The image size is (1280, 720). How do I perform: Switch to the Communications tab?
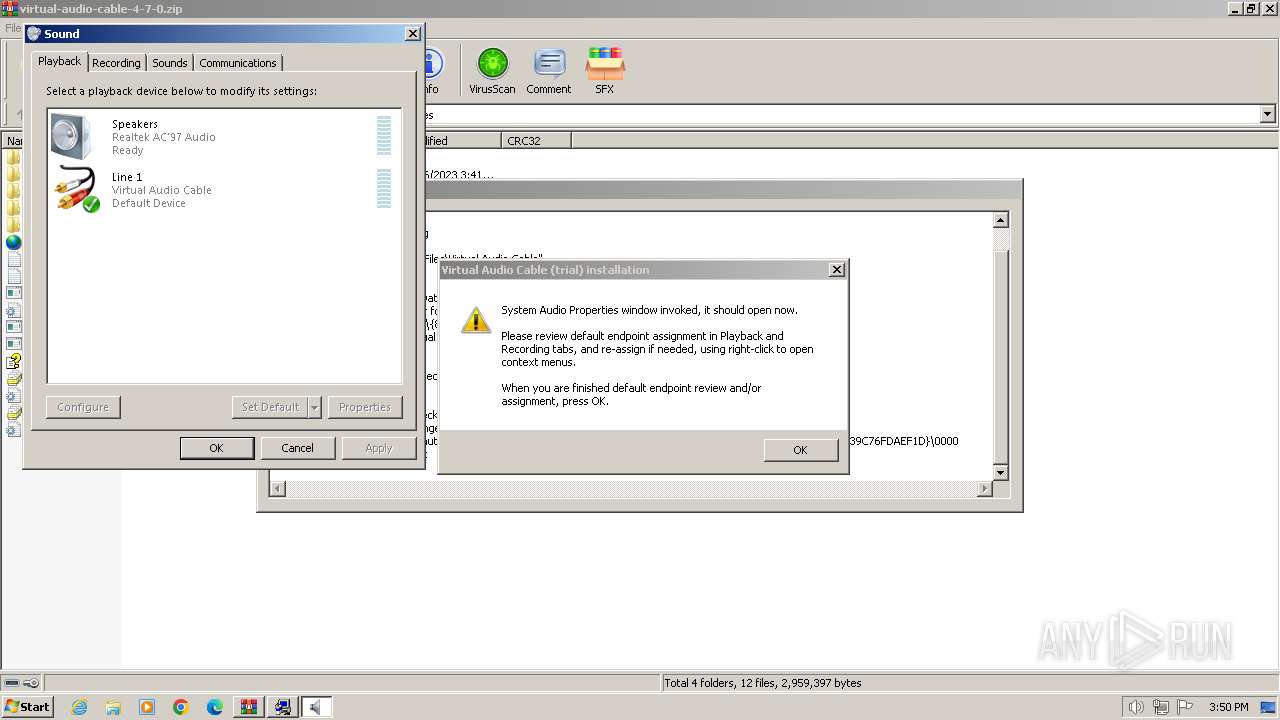coord(238,63)
